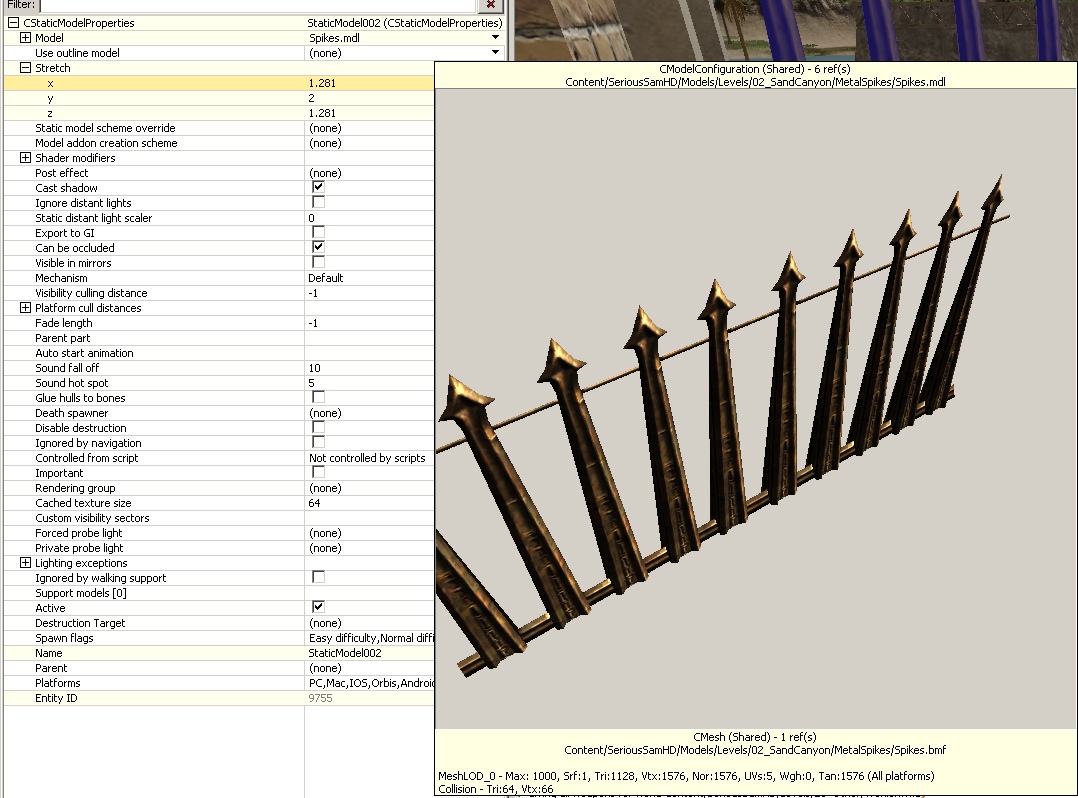Select the Parent property row
The width and height of the screenshot is (1078, 798).
pos(219,668)
